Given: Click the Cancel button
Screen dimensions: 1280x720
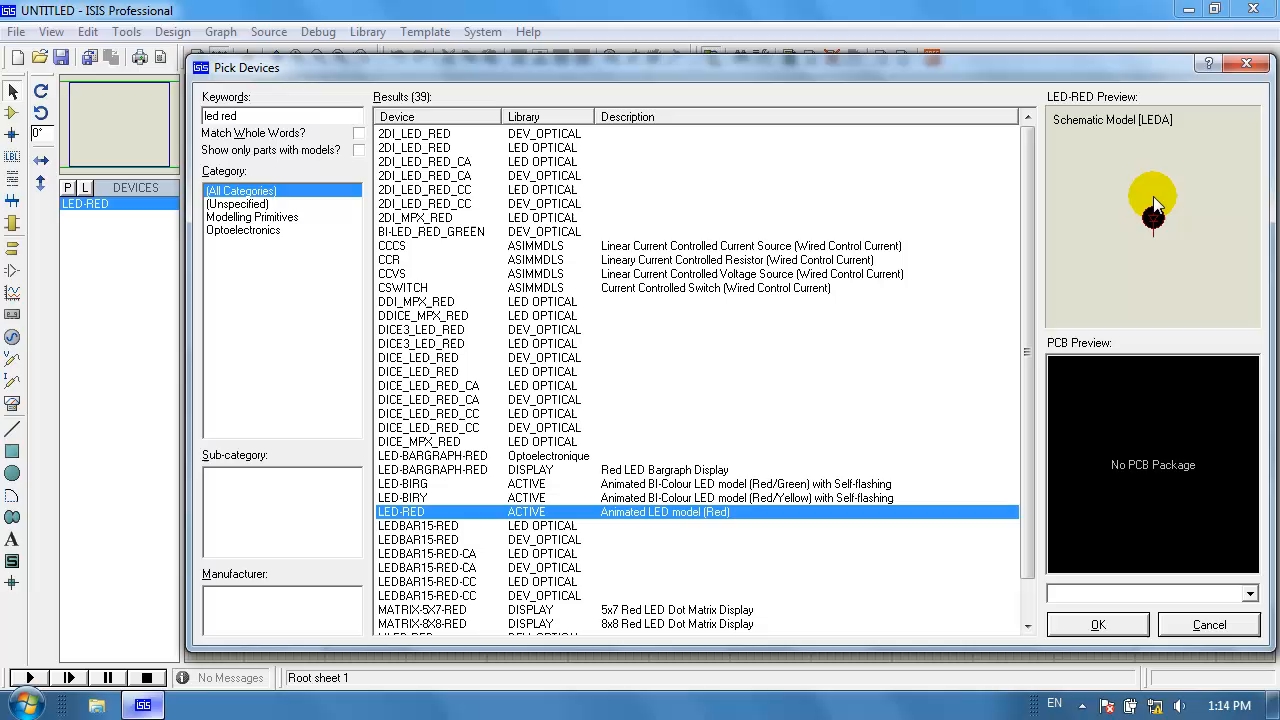Looking at the screenshot, I should coord(1209,625).
